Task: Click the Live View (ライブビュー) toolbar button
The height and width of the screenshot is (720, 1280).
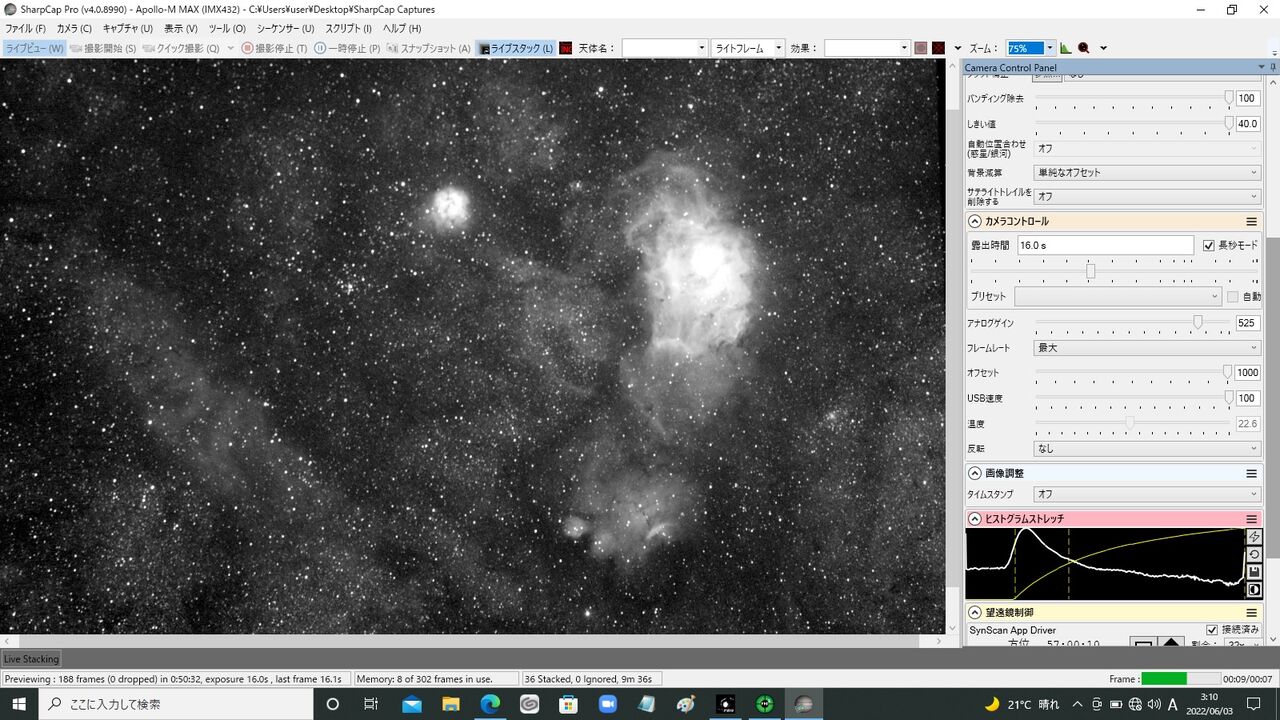Action: (x=34, y=48)
